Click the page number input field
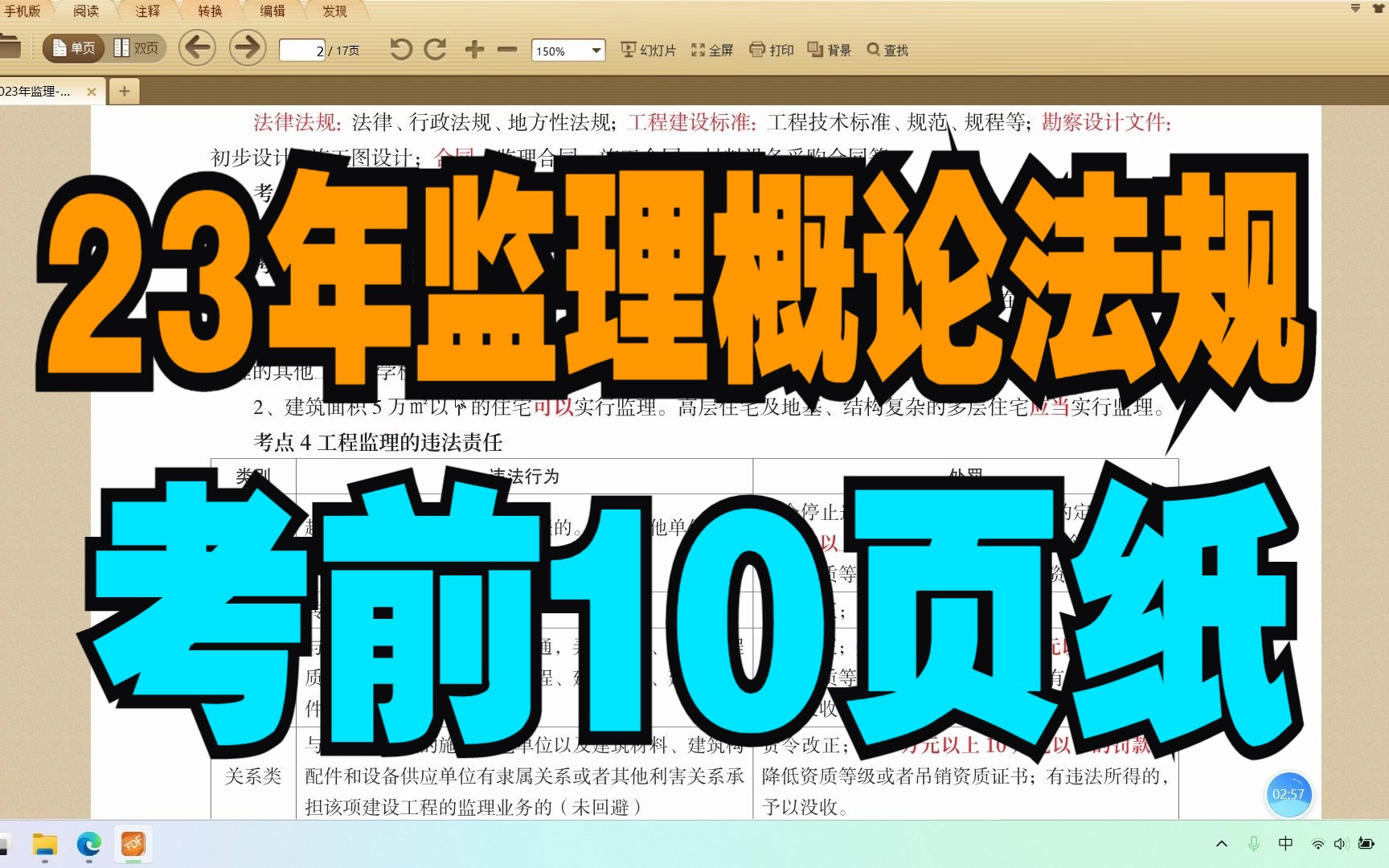 coord(302,50)
